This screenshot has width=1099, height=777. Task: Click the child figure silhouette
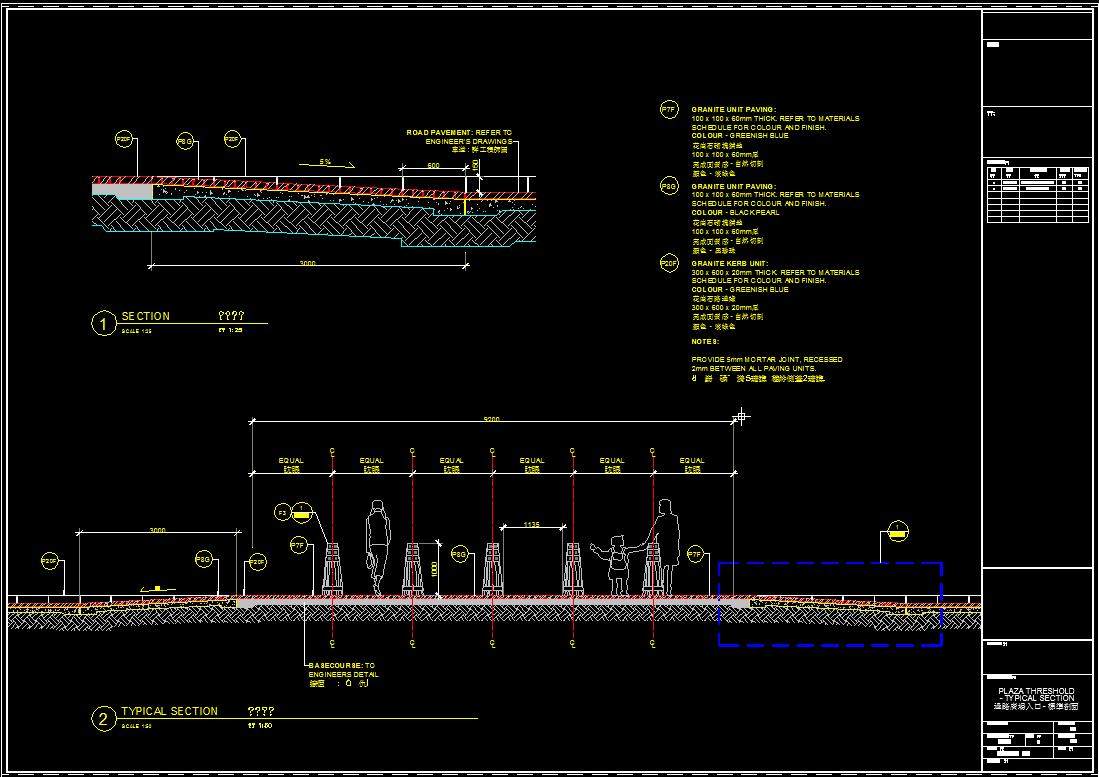(x=616, y=565)
